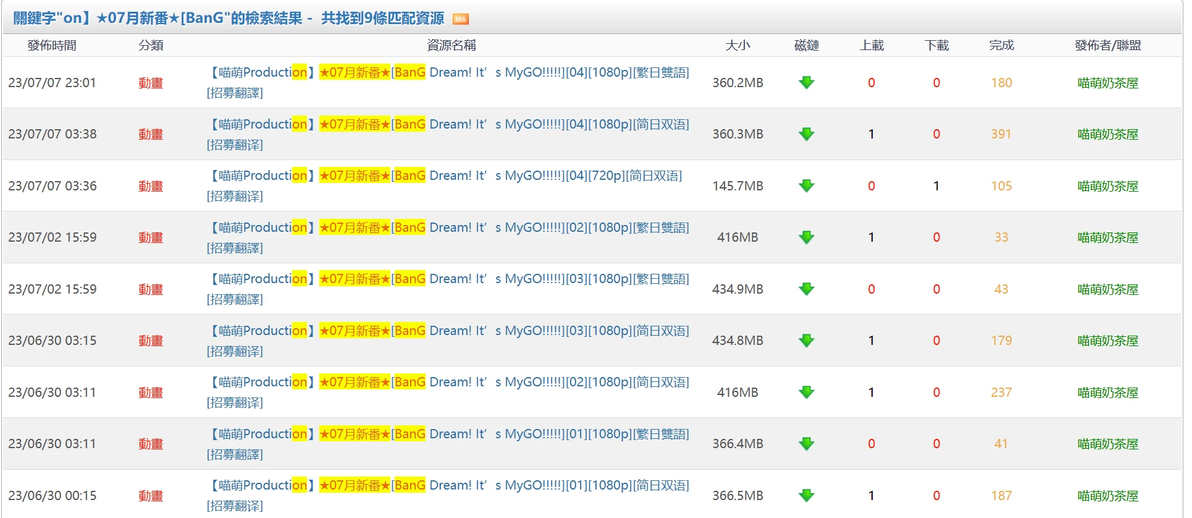Click the magnet arrow for the 360.3MB row
This screenshot has height=518, width=1192.
click(x=807, y=134)
